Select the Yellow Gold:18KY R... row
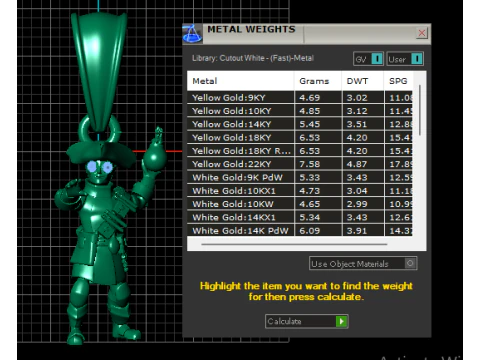 click(x=300, y=151)
